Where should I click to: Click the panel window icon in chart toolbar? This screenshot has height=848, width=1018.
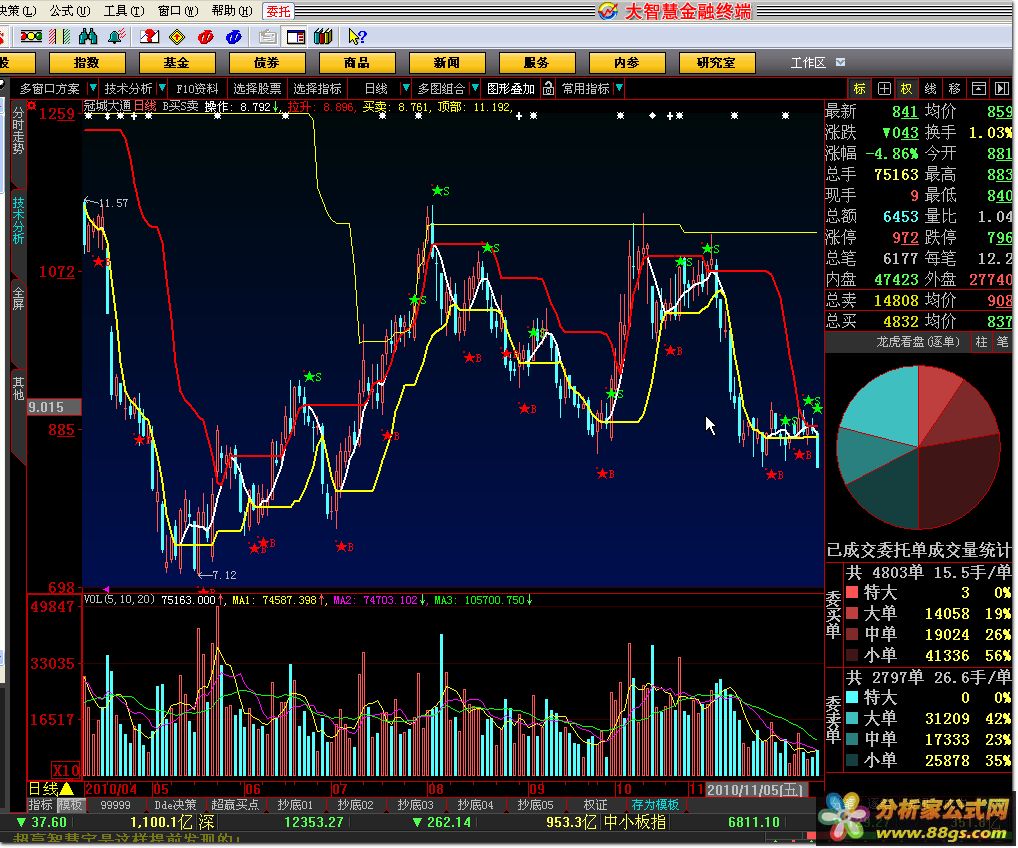tap(978, 88)
